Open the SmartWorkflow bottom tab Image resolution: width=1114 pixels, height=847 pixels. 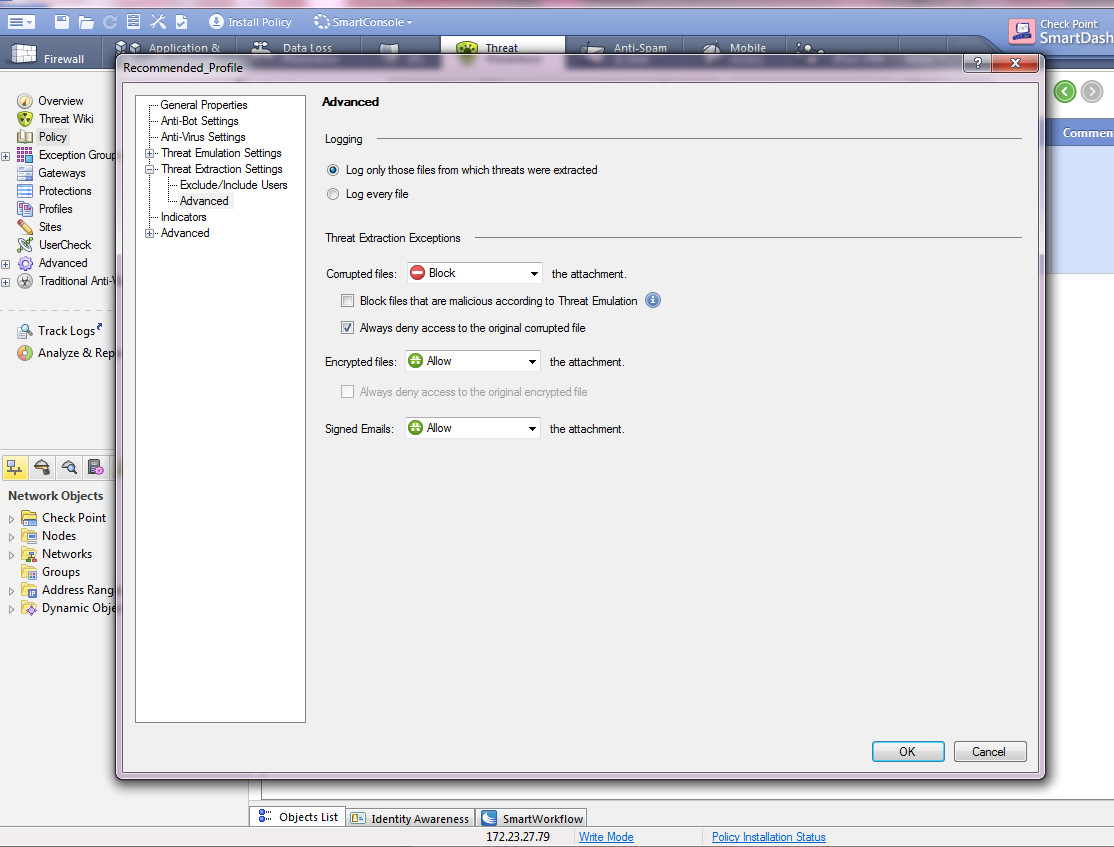pyautogui.click(x=532, y=819)
